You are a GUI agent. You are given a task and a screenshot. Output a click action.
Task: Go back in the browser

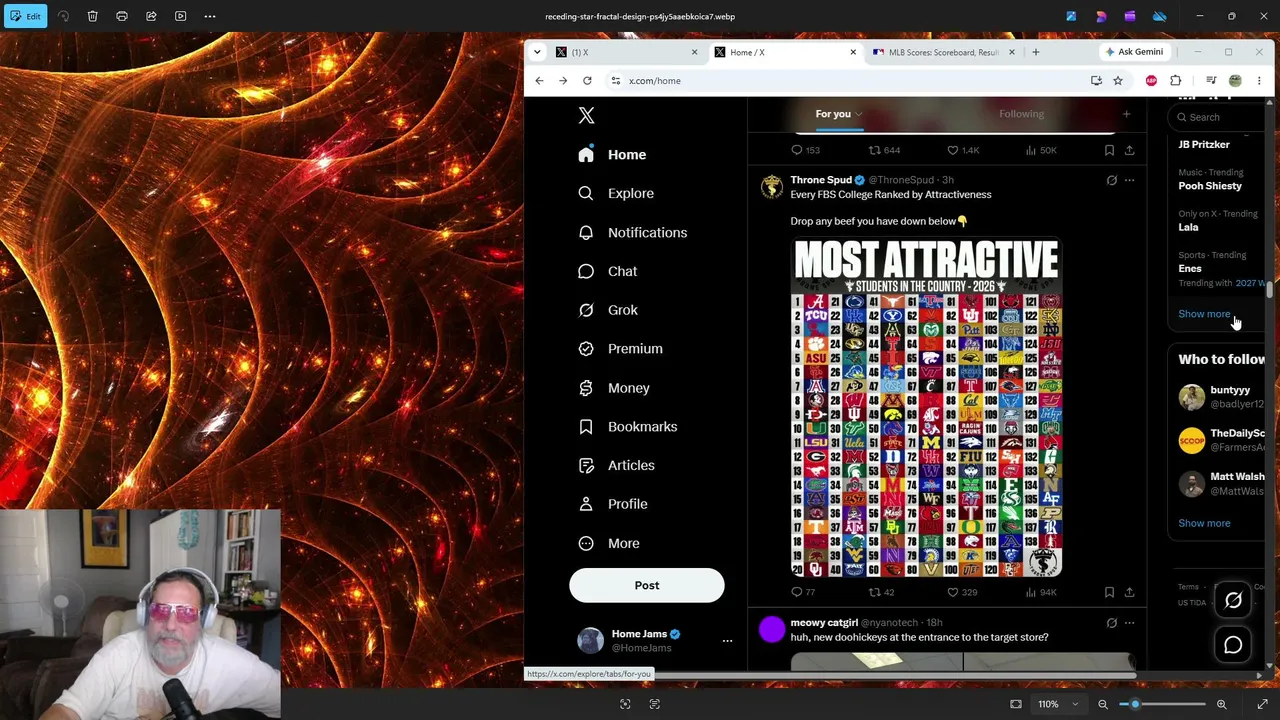539,81
